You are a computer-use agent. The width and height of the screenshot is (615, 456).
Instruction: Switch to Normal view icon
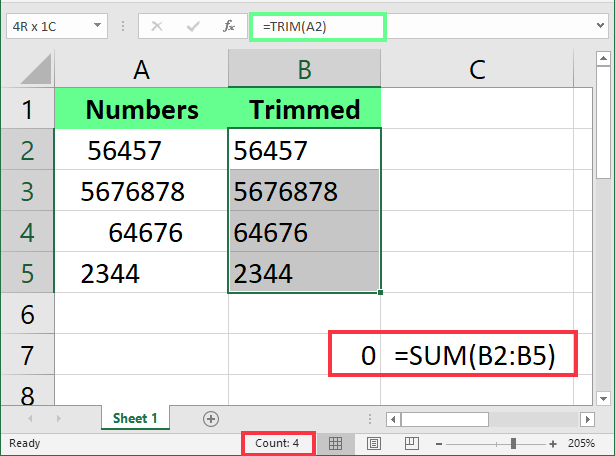click(x=335, y=443)
